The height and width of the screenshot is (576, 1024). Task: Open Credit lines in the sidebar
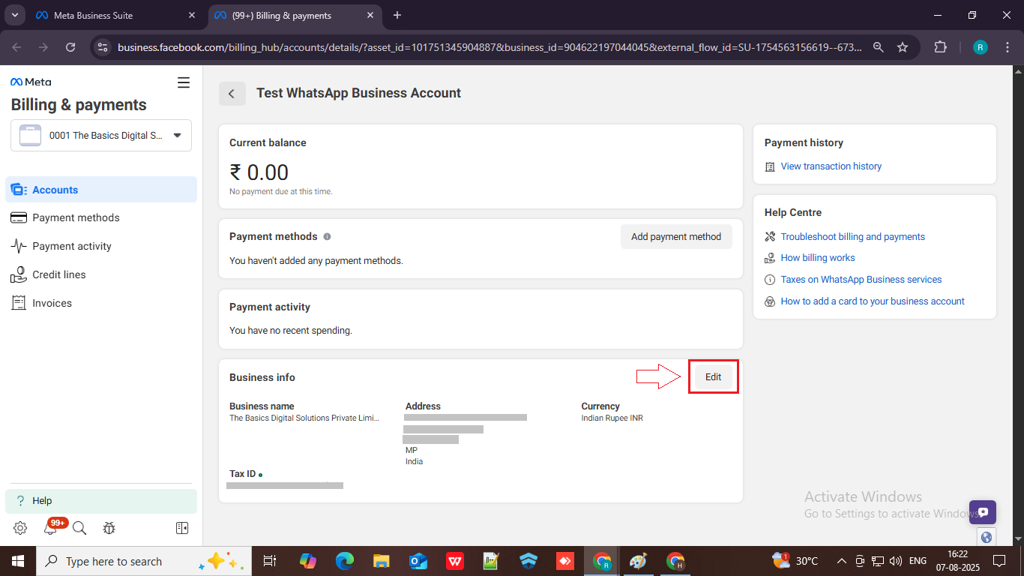[101, 275]
